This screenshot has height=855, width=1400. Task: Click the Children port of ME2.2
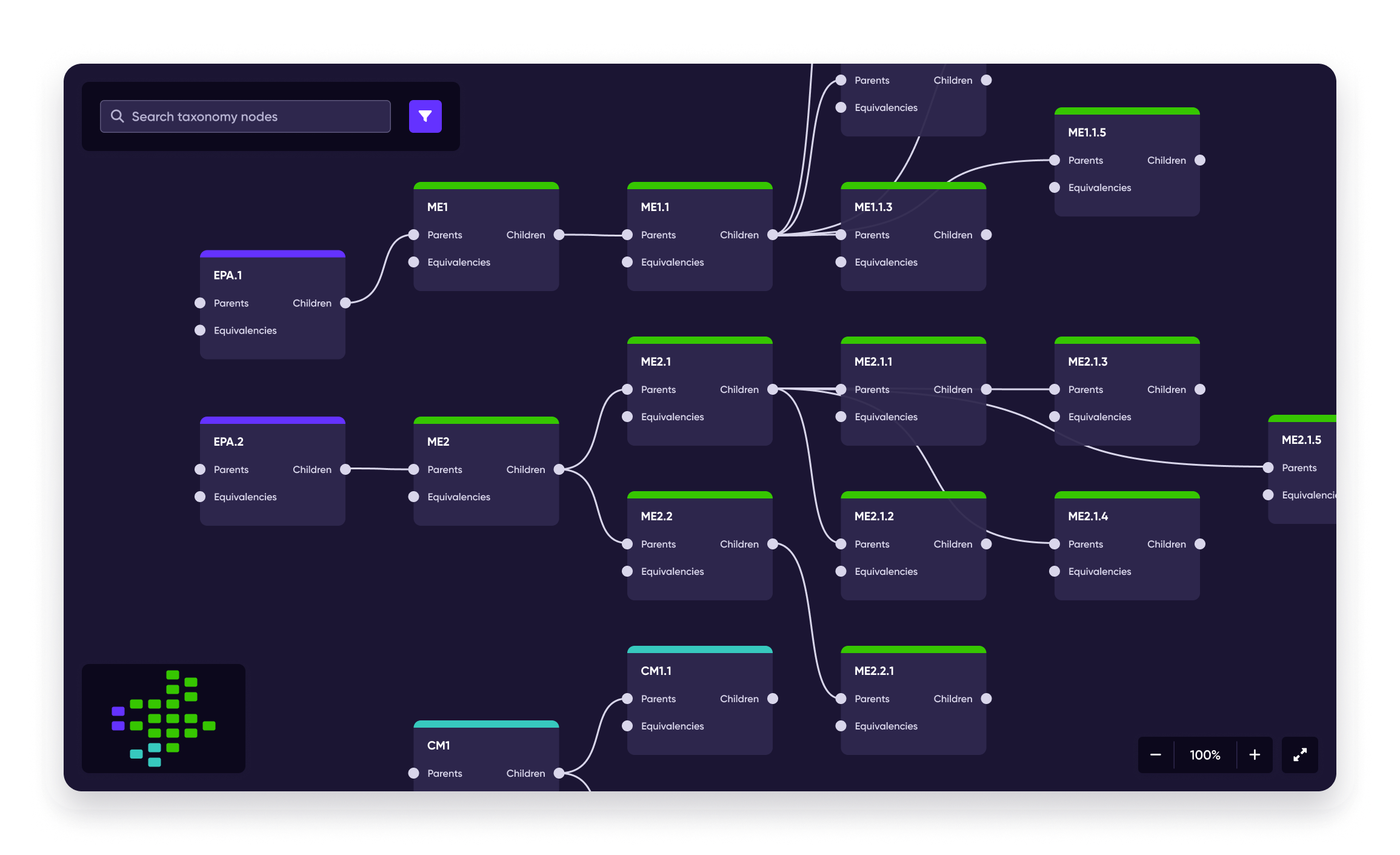pyautogui.click(x=773, y=544)
